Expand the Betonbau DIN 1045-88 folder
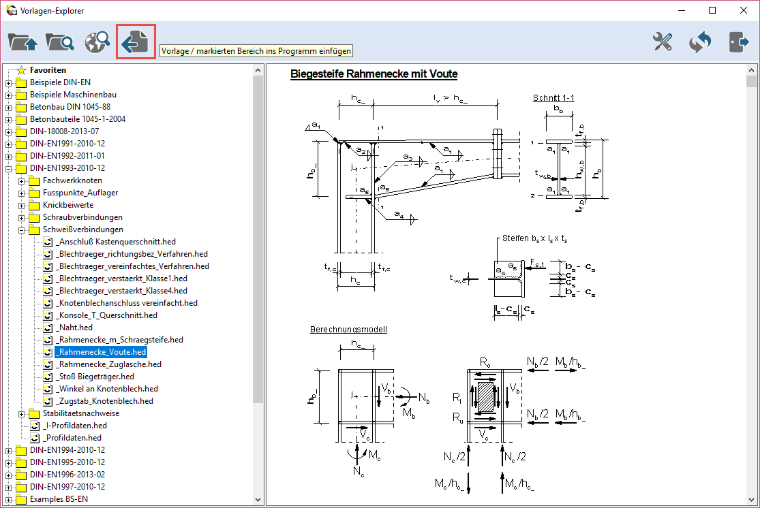This screenshot has height=508, width=760. tap(9, 107)
